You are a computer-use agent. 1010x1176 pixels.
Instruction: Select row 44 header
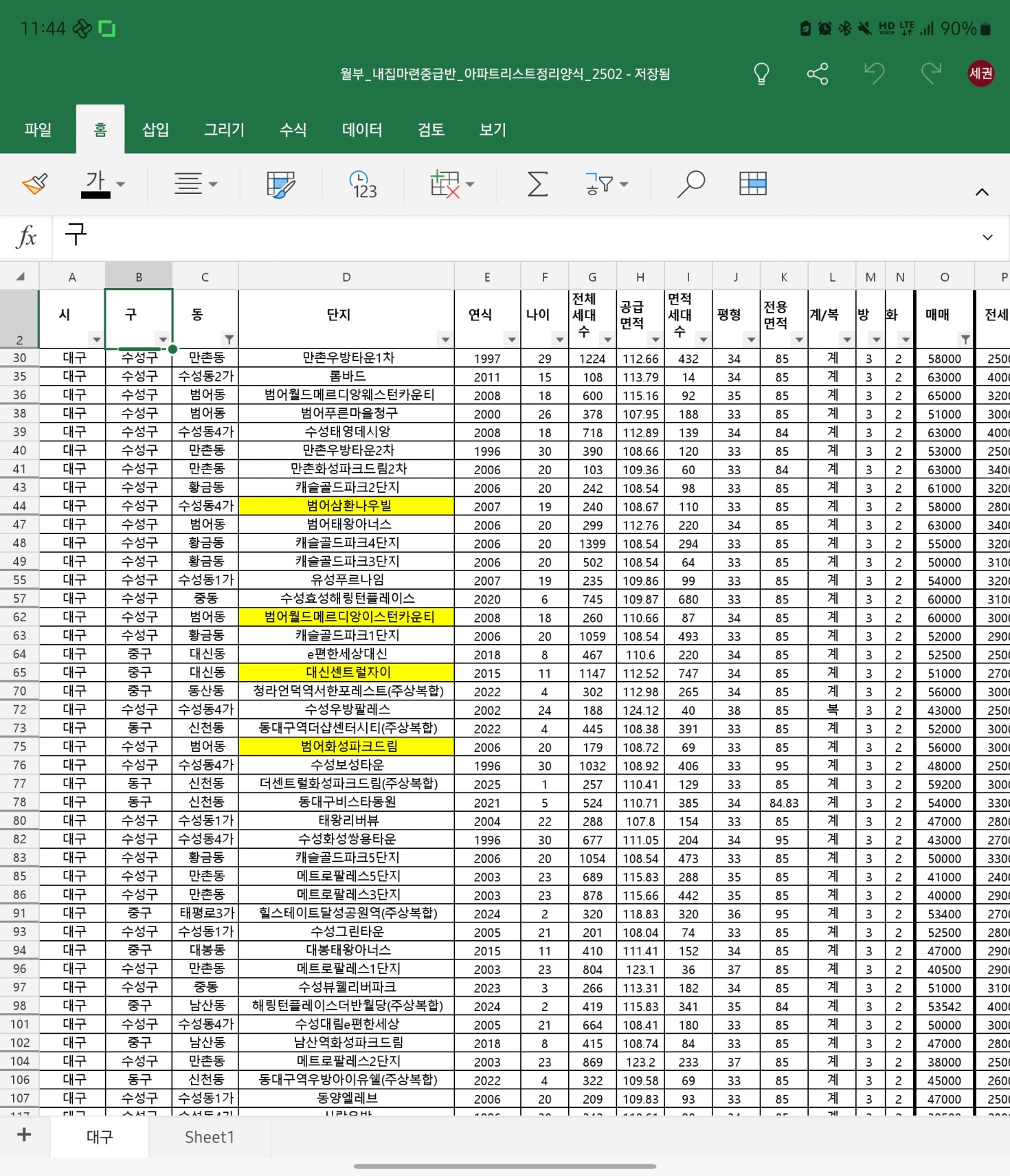[x=19, y=506]
